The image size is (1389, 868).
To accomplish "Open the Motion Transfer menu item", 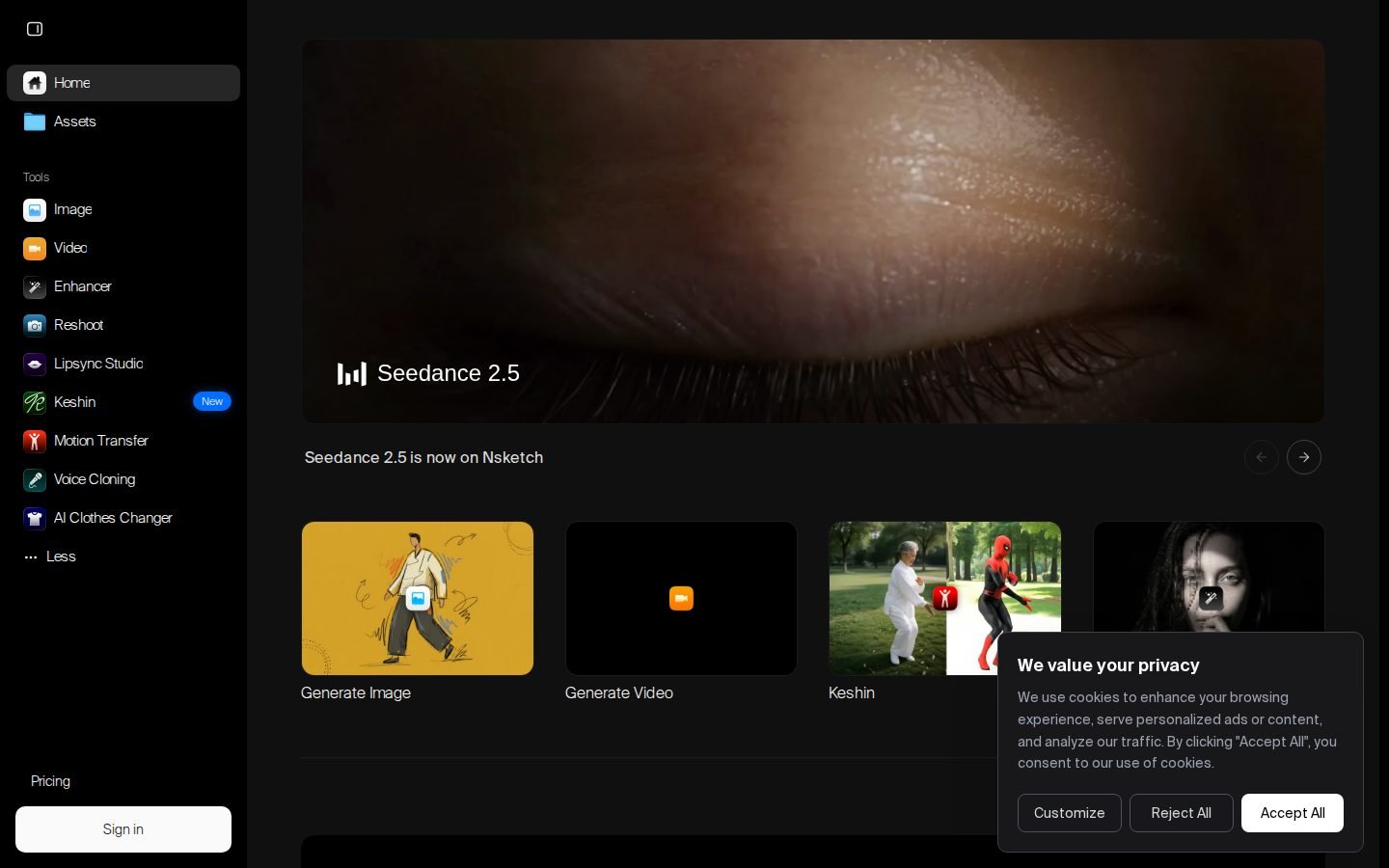I will [x=123, y=441].
